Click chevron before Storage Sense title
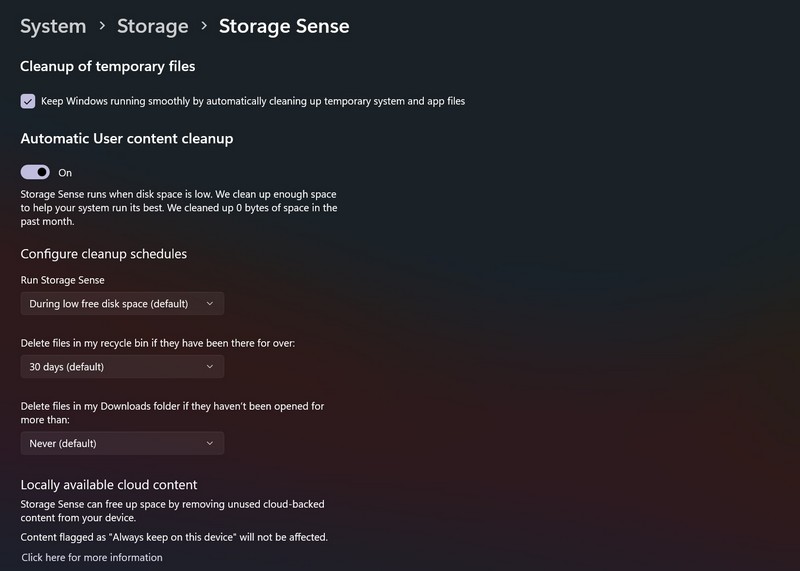800x571 pixels. point(204,27)
